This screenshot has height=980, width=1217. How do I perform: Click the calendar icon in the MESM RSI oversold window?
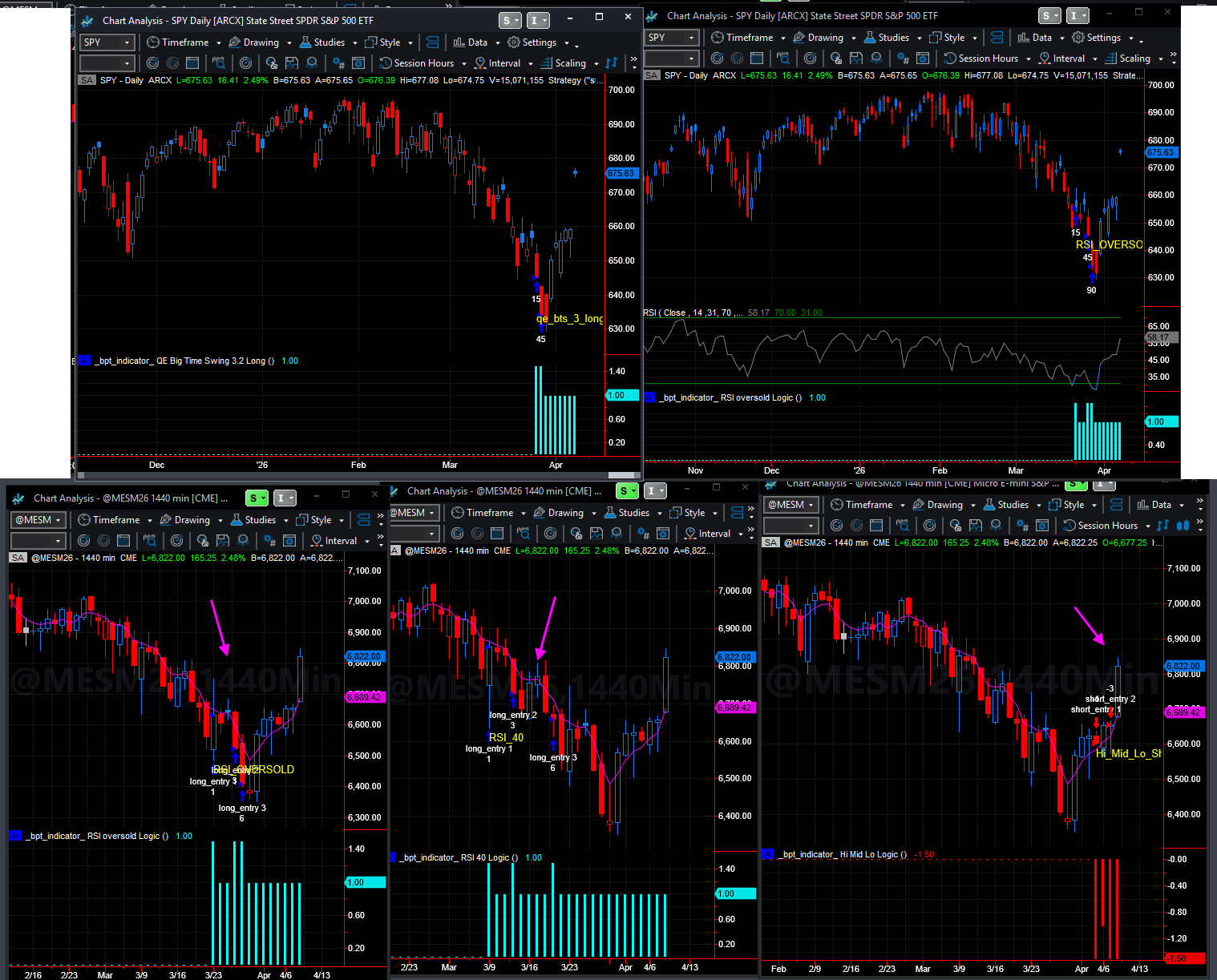(123, 541)
